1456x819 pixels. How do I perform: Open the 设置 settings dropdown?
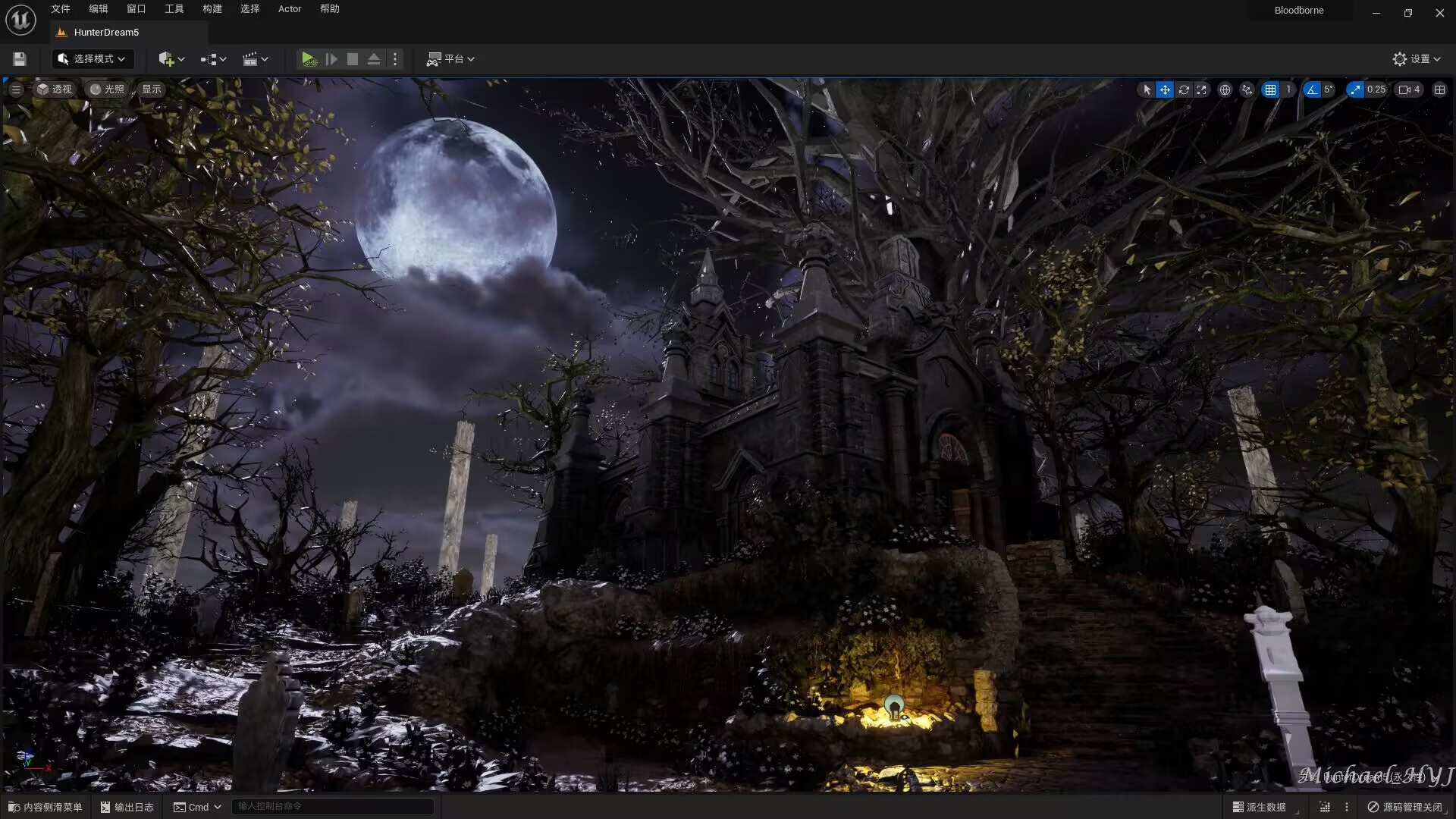click(1417, 59)
